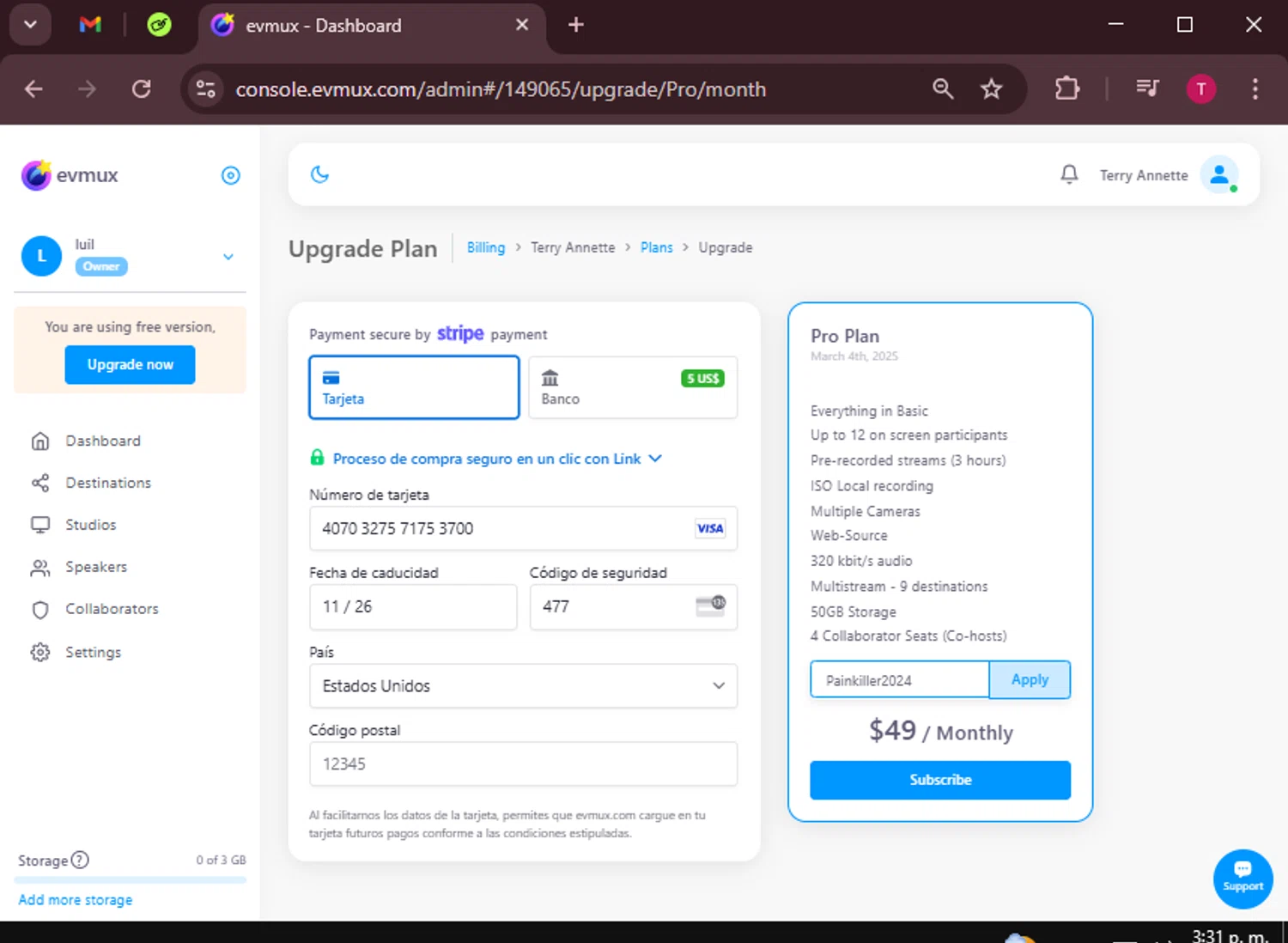This screenshot has height=943, width=1288.
Task: Click the Storage help question mark
Action: pyautogui.click(x=80, y=860)
